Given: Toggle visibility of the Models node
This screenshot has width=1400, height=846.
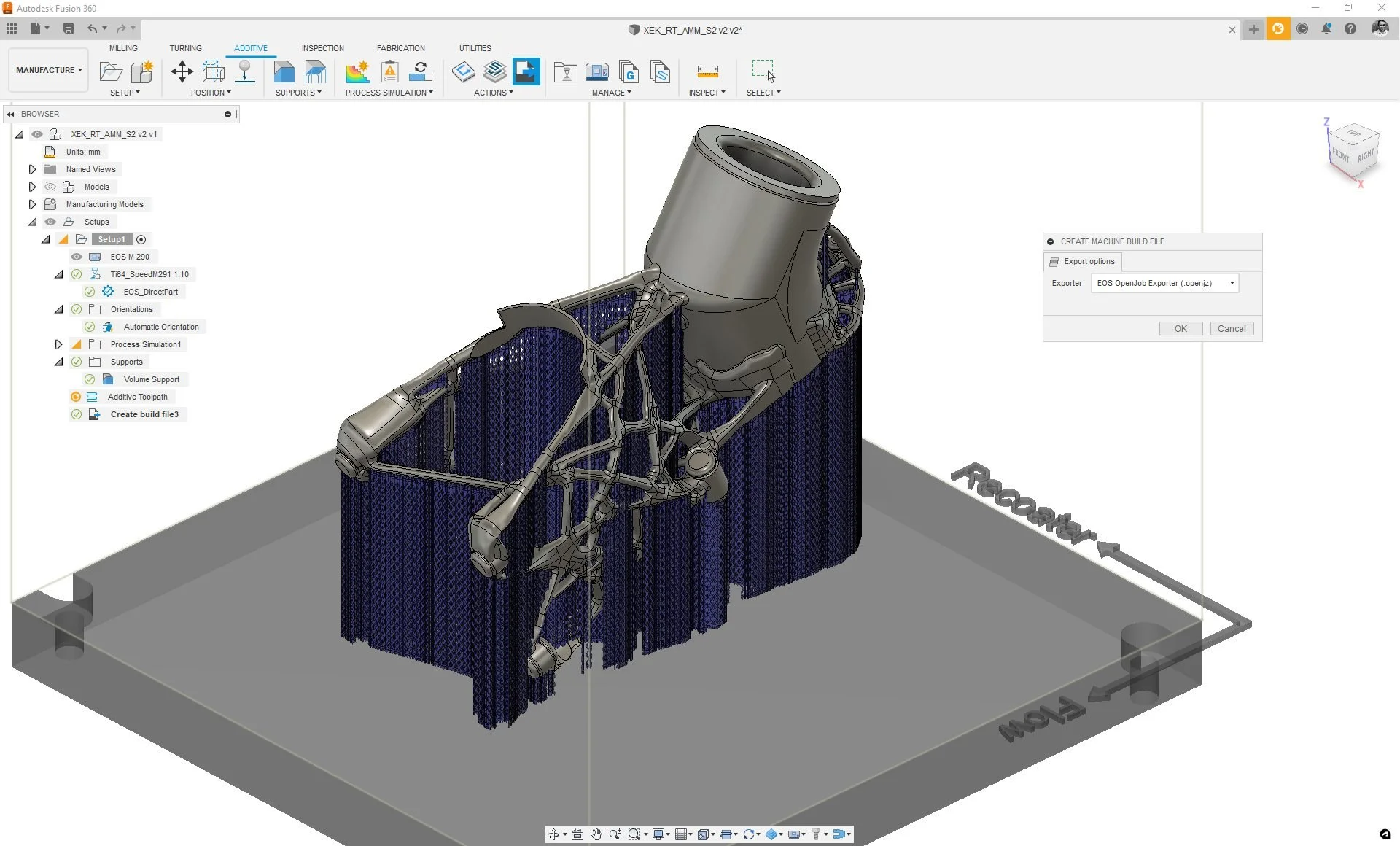Looking at the screenshot, I should [50, 187].
